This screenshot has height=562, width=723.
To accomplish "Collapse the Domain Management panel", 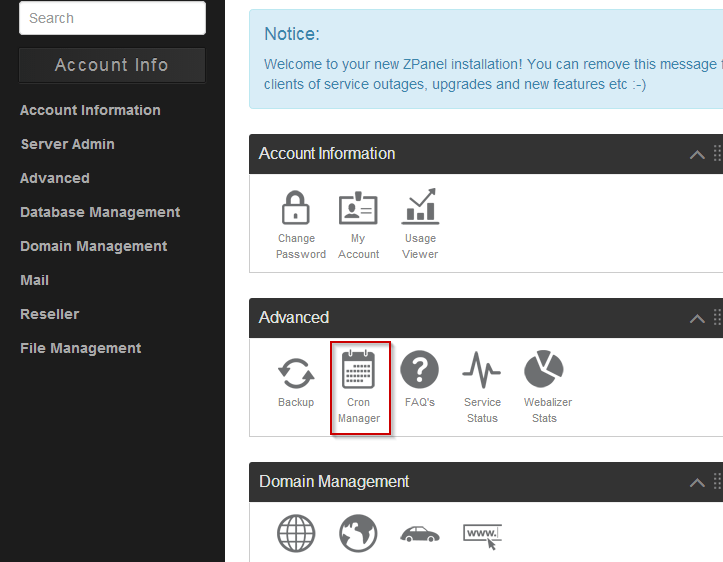I will 697,482.
